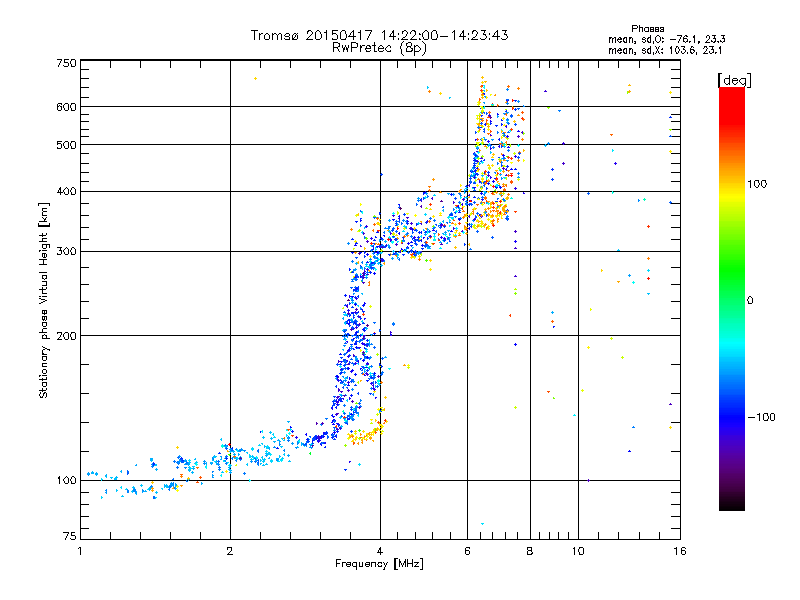Click the colorbar tick label '0'
This screenshot has width=800, height=600.
pos(750,300)
